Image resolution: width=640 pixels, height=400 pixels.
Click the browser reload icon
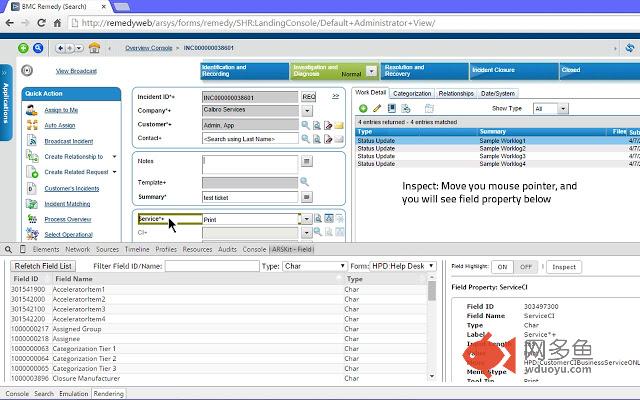tap(41, 23)
